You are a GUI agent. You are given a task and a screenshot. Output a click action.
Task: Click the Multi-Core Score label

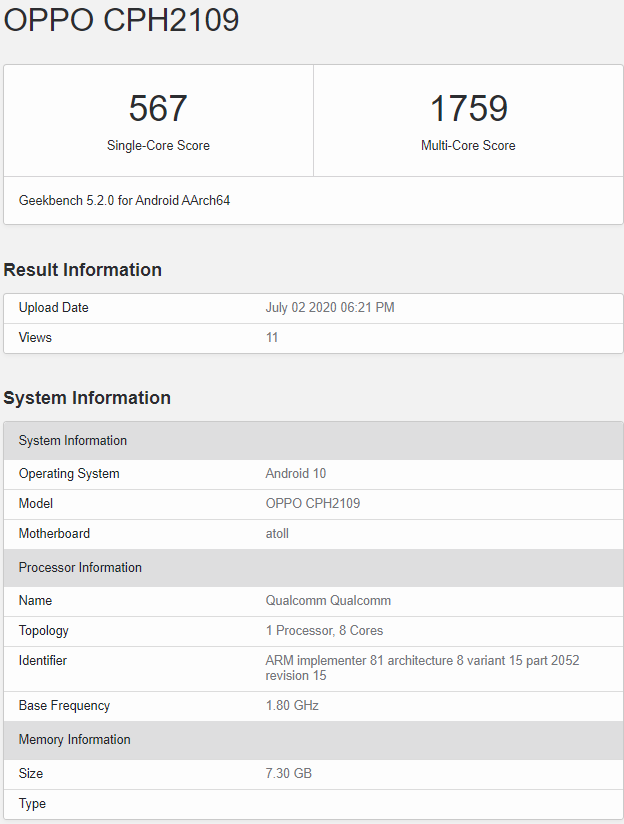click(468, 146)
